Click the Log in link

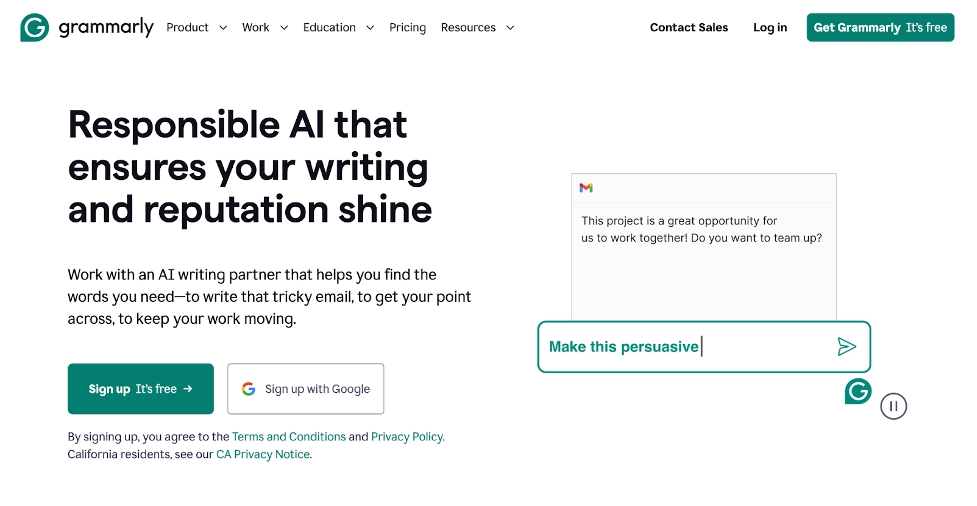(x=770, y=27)
